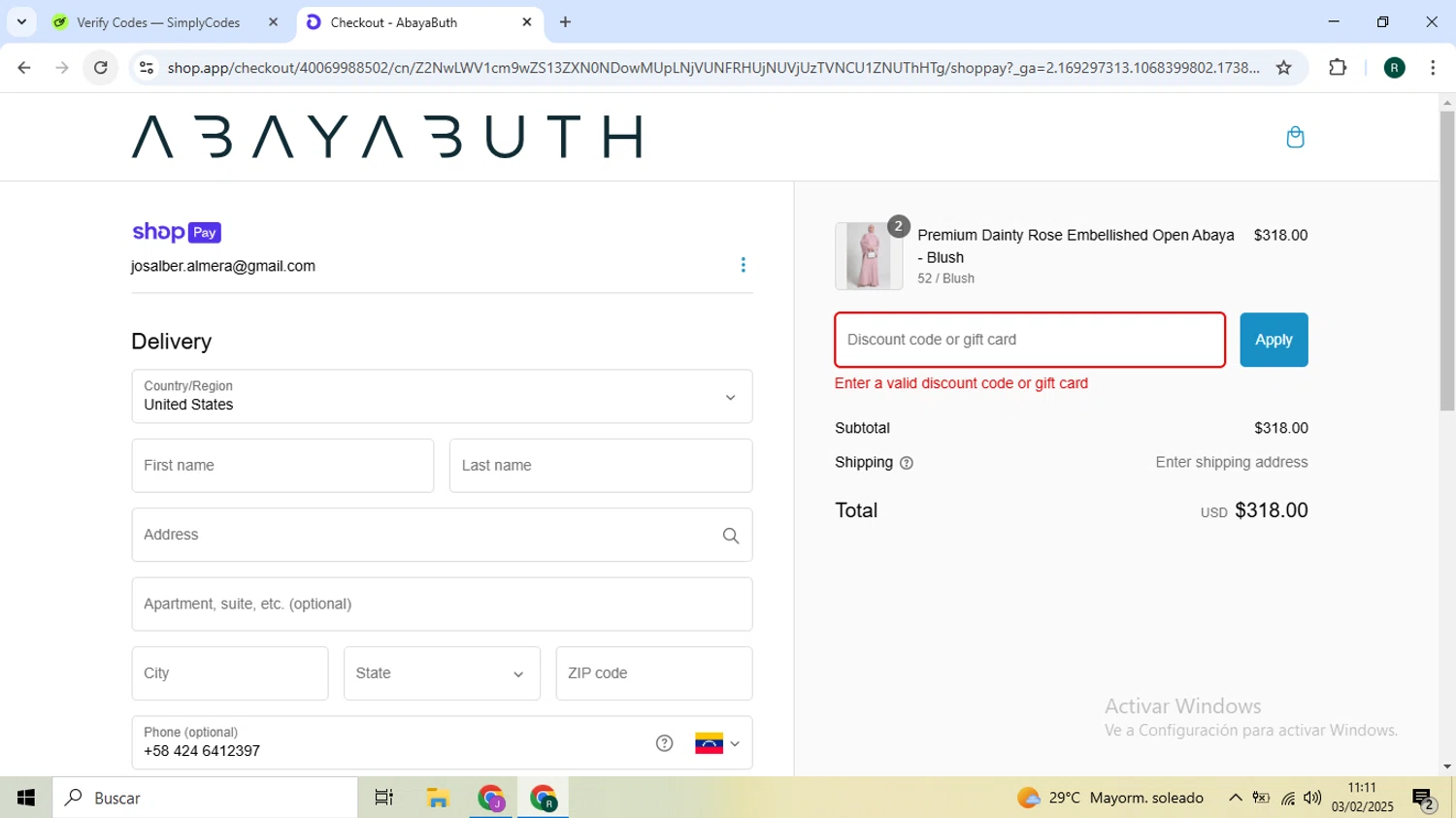Open the notification center icon

(x=1424, y=799)
